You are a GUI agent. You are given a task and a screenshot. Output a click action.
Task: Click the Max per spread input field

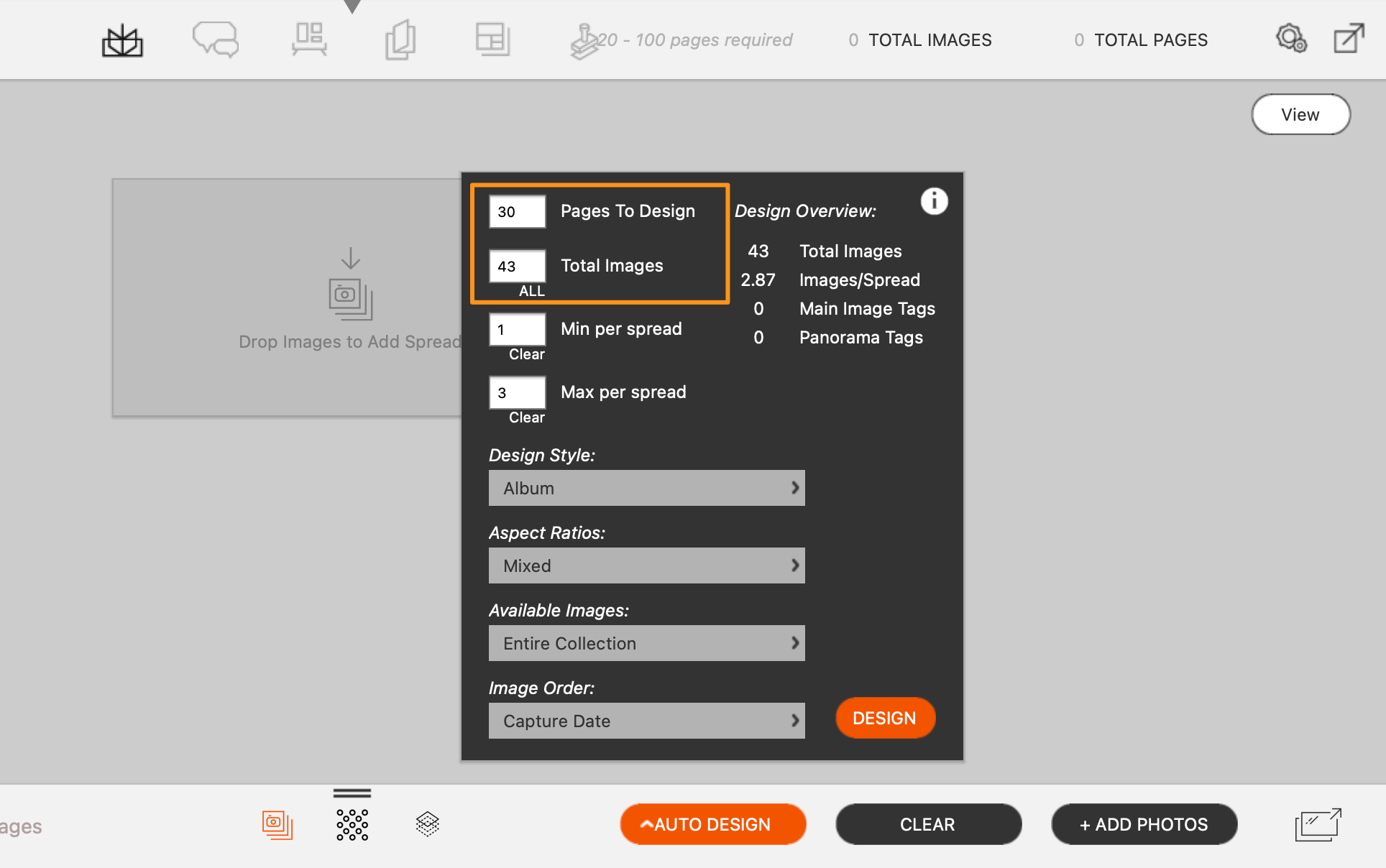(x=518, y=393)
